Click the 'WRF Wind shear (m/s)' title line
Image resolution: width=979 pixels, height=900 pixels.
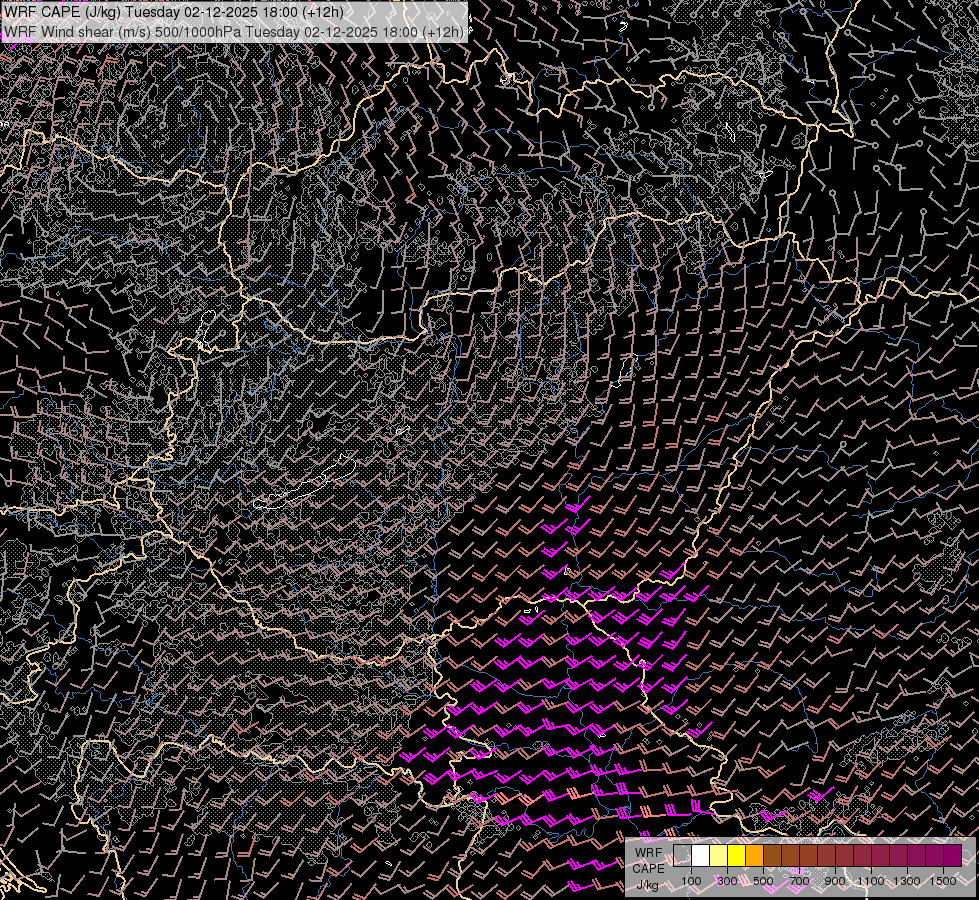[x=234, y=31]
